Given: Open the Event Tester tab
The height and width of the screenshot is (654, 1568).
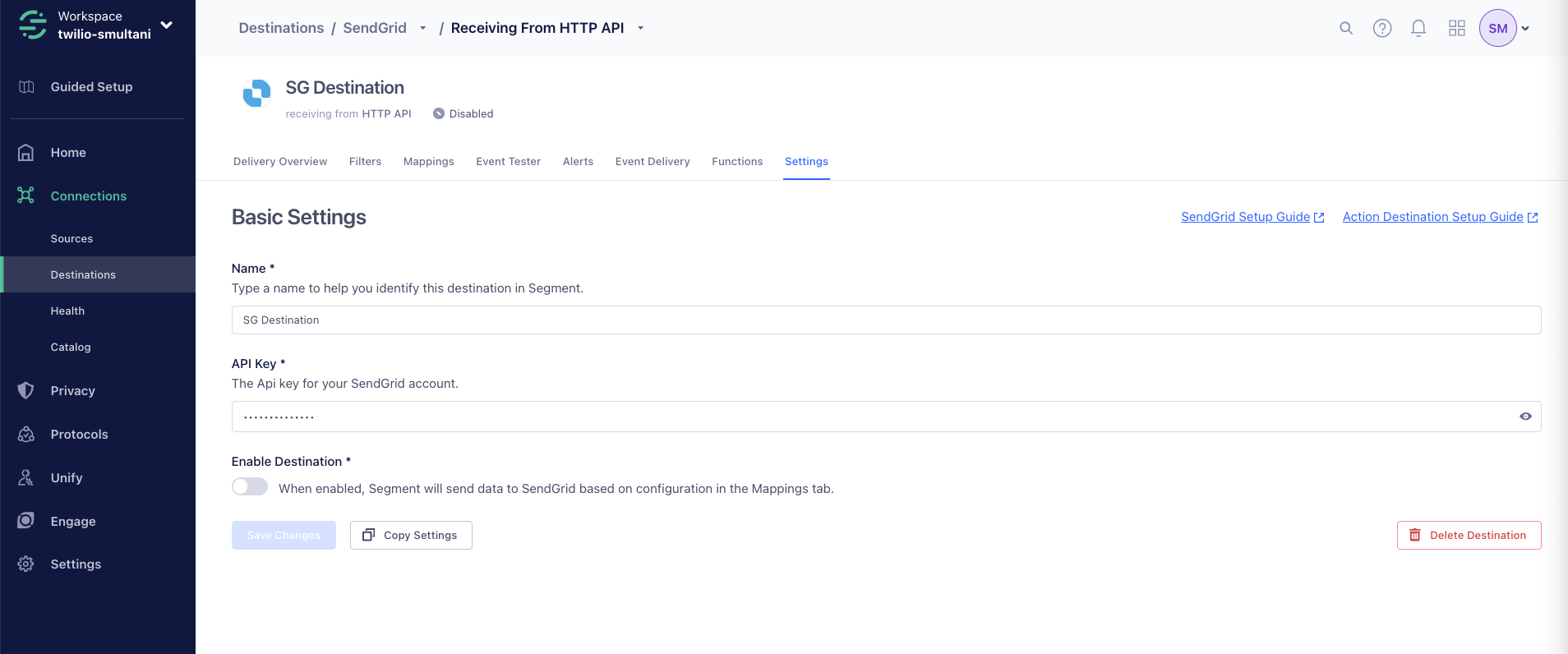Looking at the screenshot, I should (x=509, y=162).
